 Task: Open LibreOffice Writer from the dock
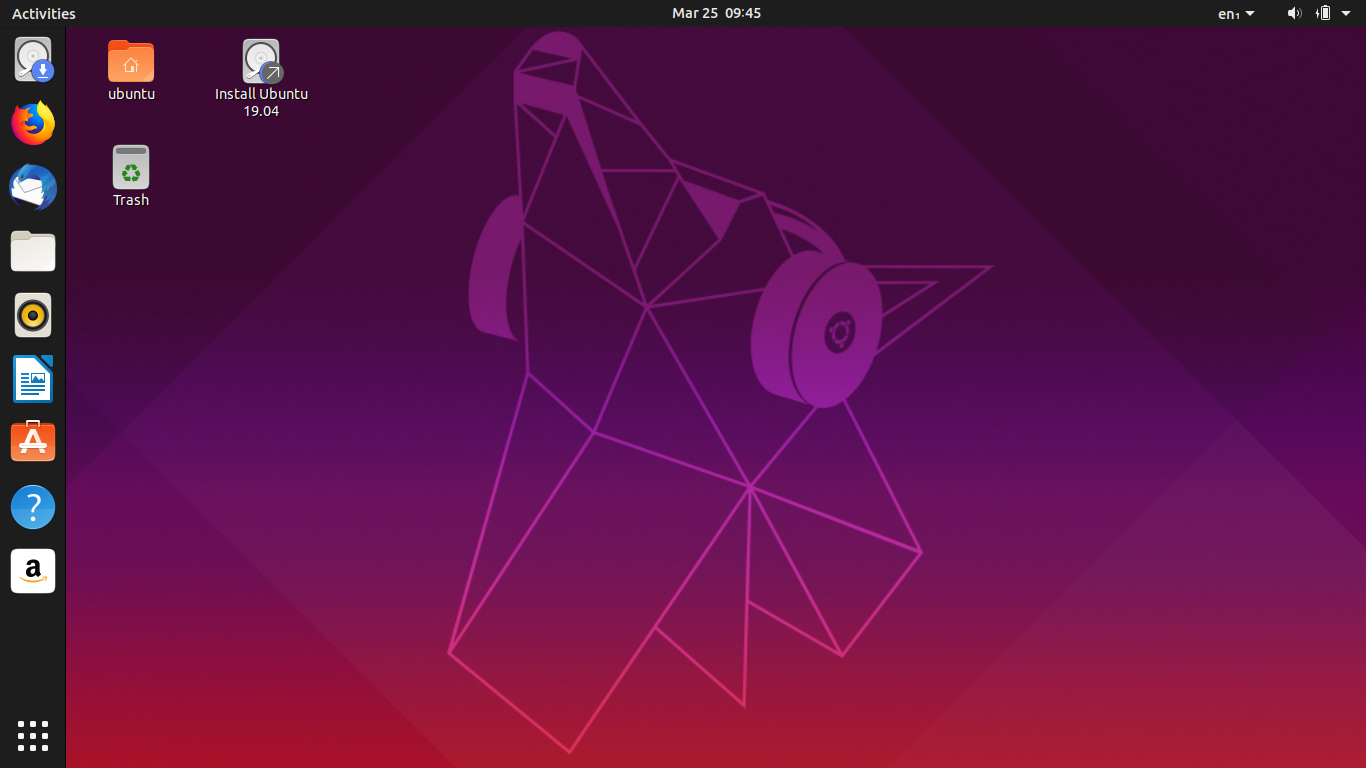tap(33, 379)
